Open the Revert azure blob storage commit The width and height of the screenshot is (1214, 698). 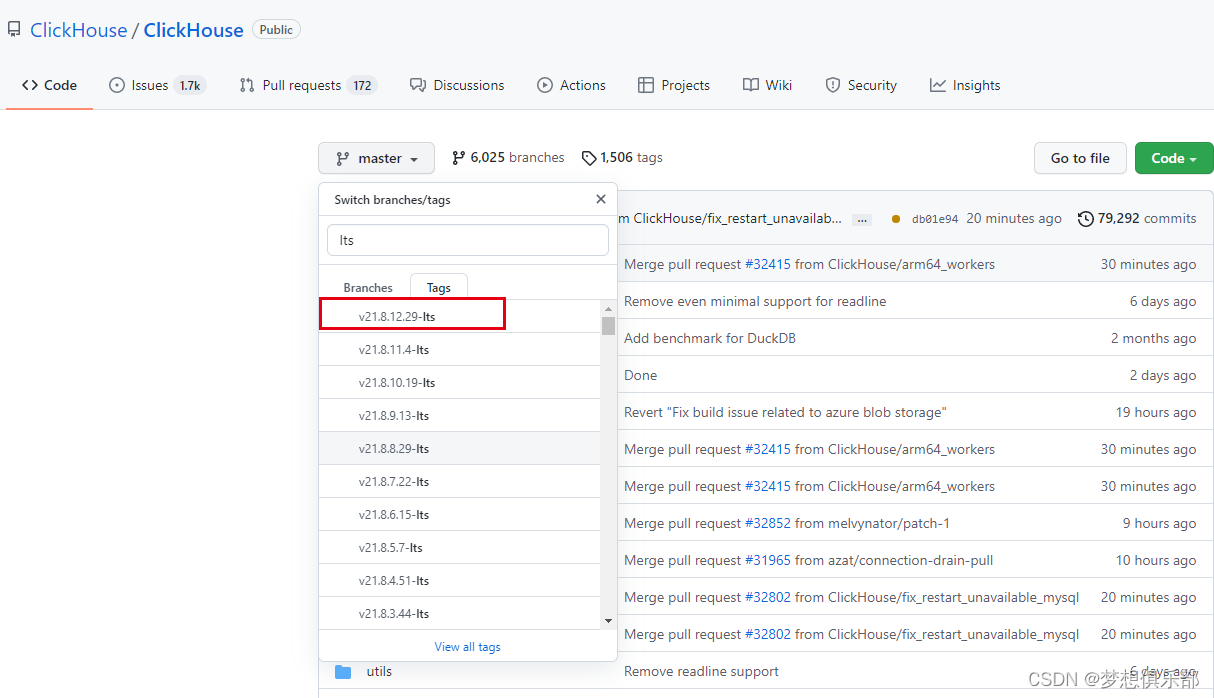(x=785, y=412)
